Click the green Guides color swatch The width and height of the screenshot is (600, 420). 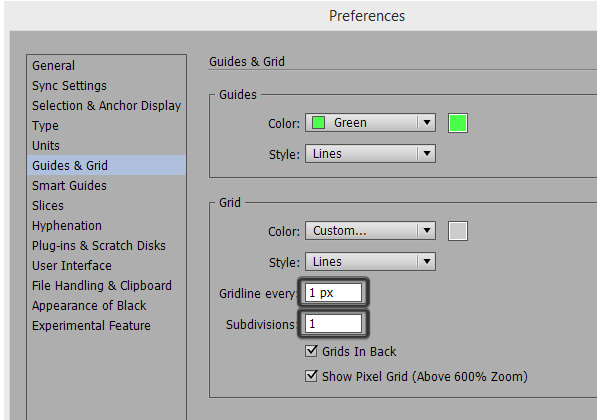[458, 123]
